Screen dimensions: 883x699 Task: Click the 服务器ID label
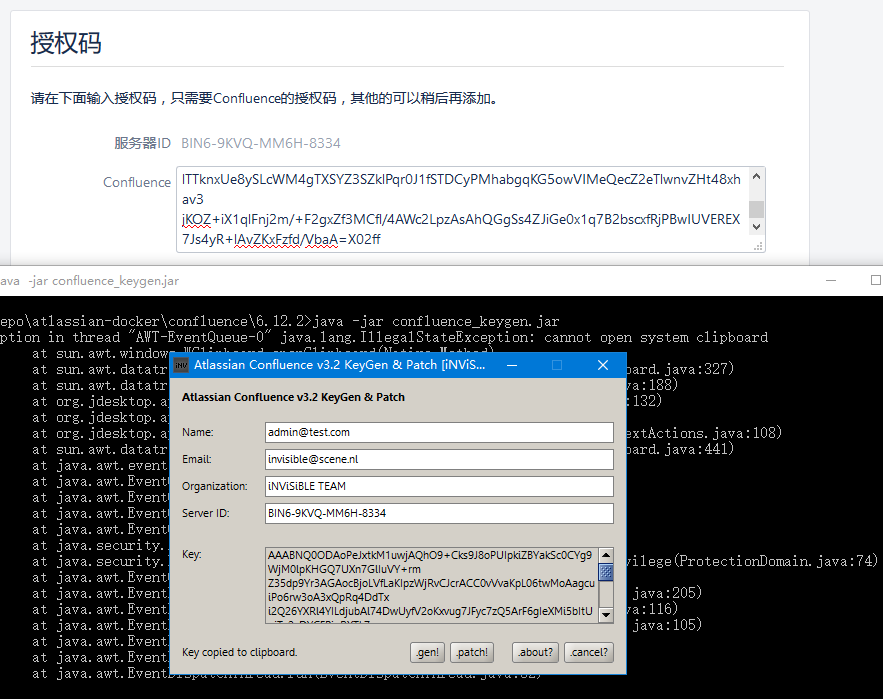(142, 143)
